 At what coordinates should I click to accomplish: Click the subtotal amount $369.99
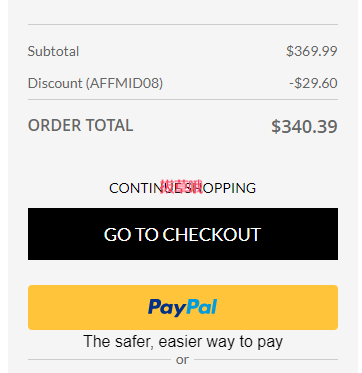click(312, 51)
